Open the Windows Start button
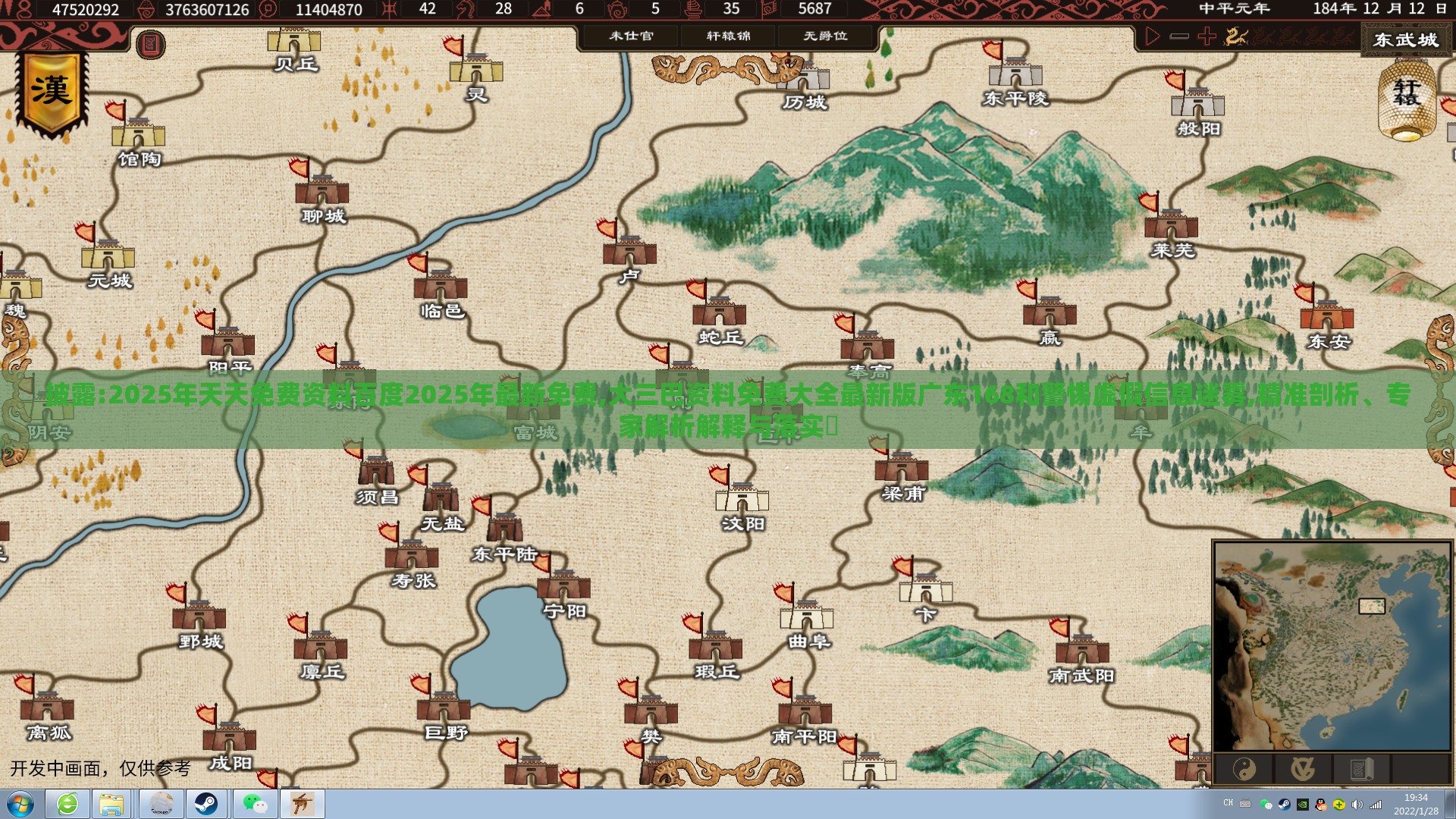This screenshot has height=819, width=1456. 20,804
